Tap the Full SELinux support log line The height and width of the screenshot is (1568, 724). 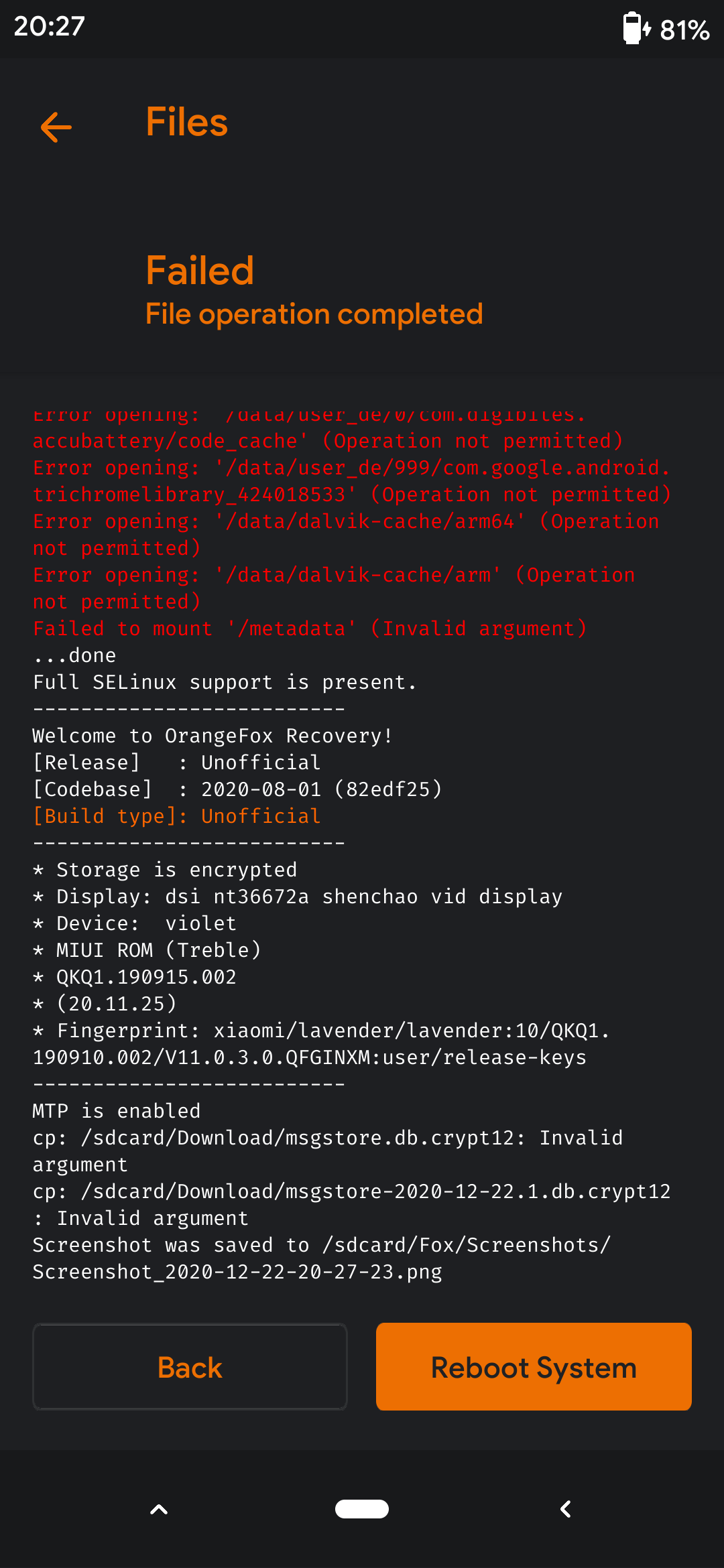(x=225, y=682)
